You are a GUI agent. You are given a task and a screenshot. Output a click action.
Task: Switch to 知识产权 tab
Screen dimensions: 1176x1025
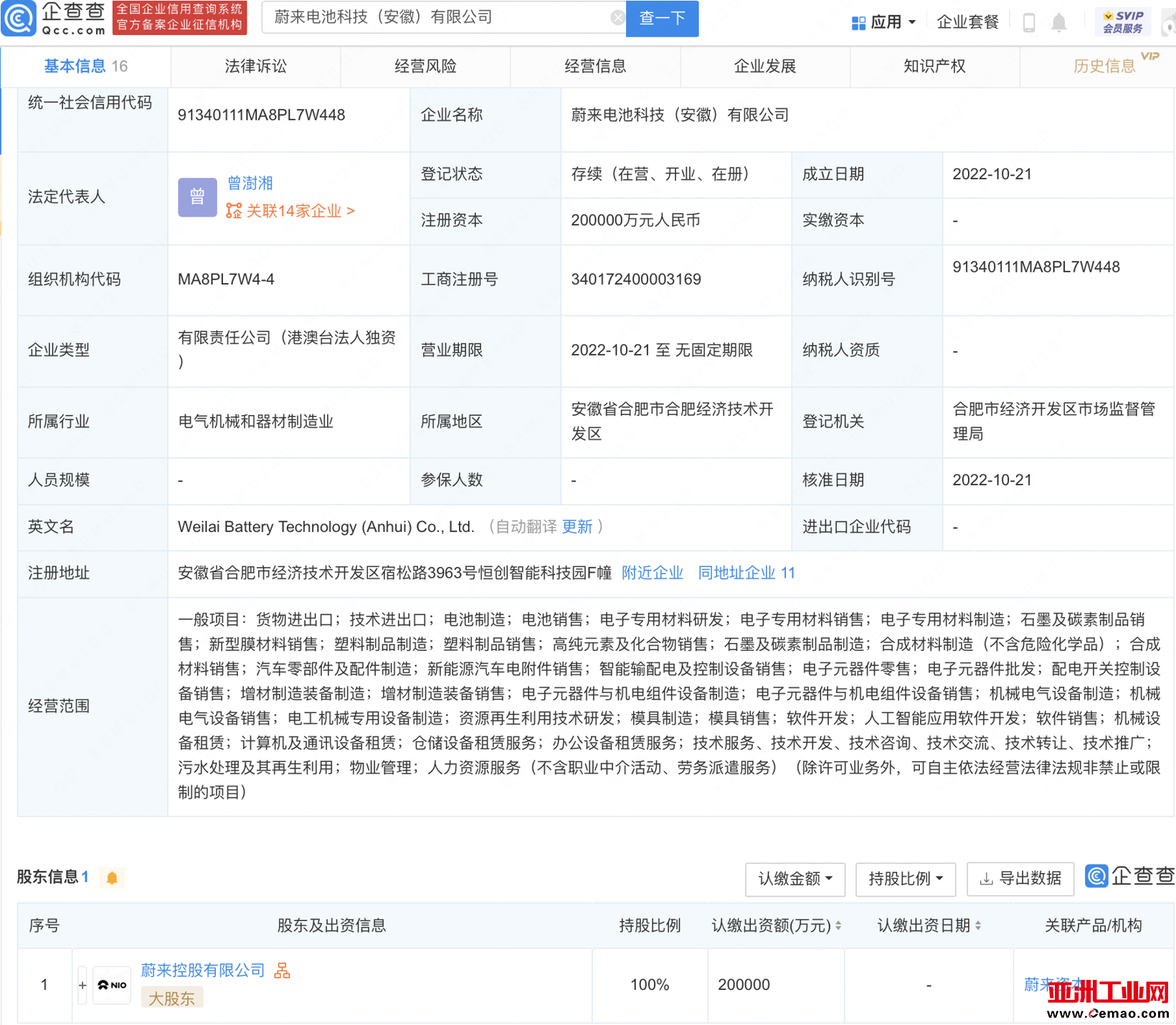(934, 66)
